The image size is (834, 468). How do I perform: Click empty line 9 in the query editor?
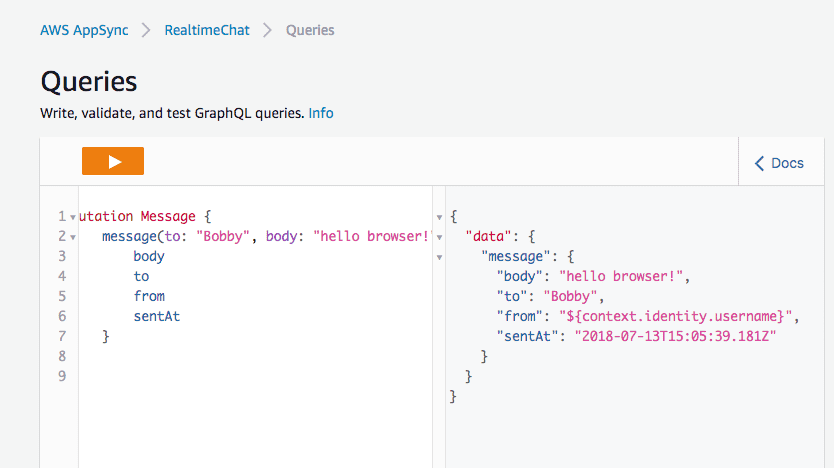pyautogui.click(x=250, y=376)
